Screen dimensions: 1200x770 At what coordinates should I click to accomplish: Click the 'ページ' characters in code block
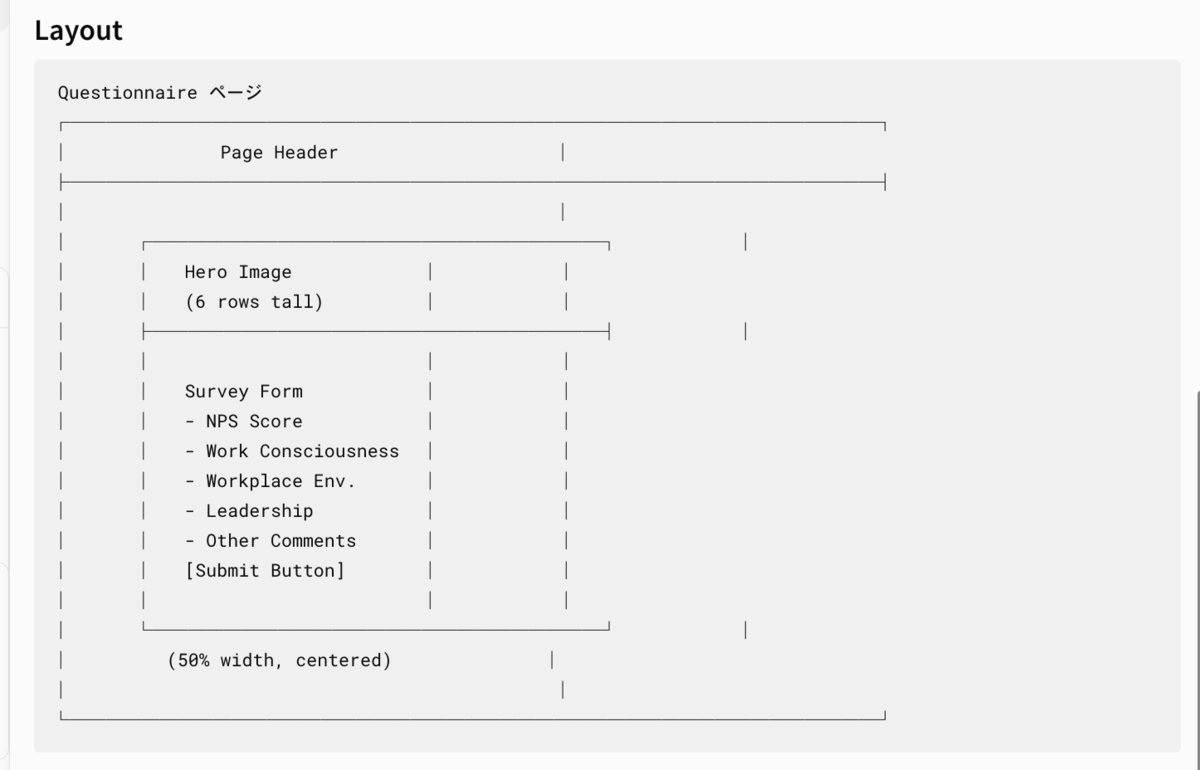tap(236, 93)
